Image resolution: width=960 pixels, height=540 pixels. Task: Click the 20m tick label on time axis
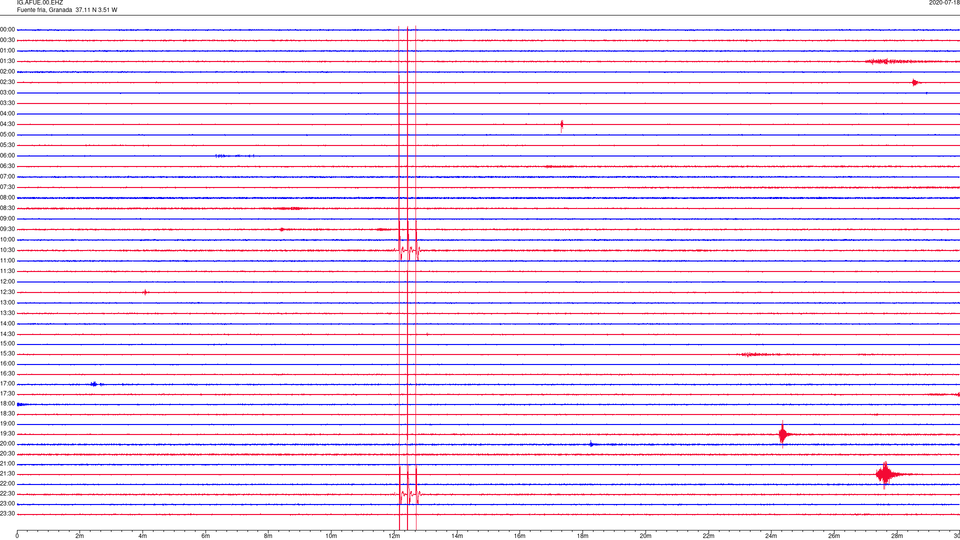pyautogui.click(x=645, y=536)
